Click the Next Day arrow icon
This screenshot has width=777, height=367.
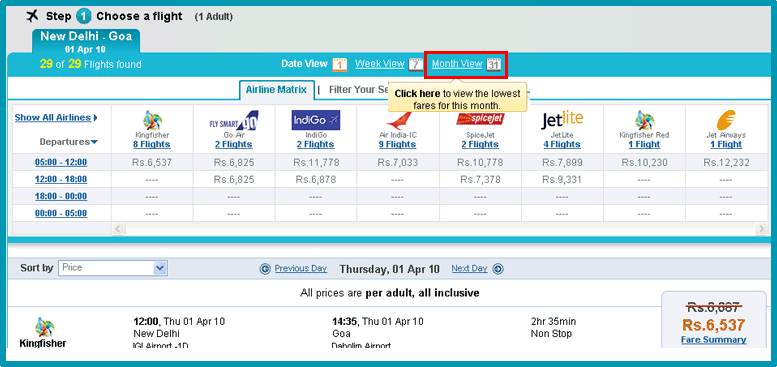(x=498, y=269)
